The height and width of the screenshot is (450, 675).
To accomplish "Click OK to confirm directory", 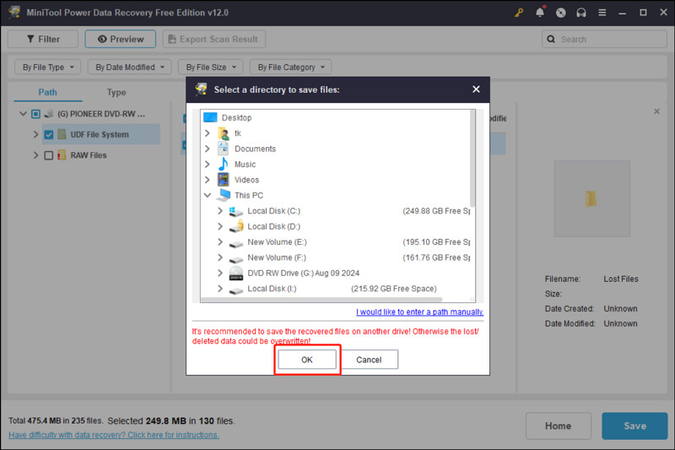I will coord(307,360).
